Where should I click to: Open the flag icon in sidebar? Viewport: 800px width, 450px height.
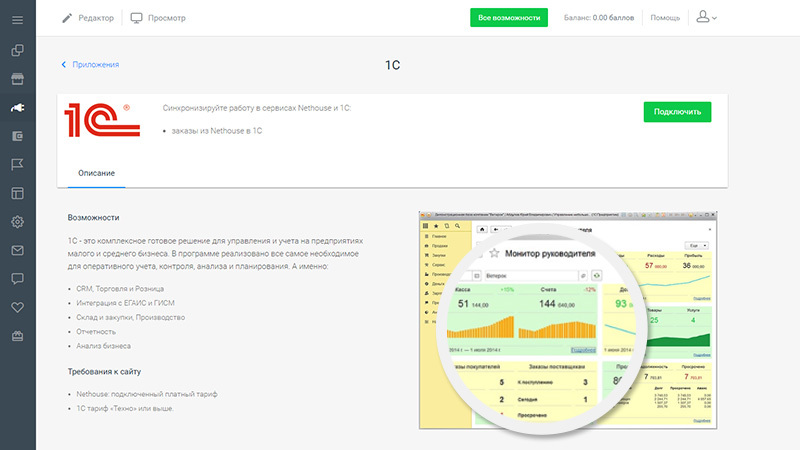(17, 164)
